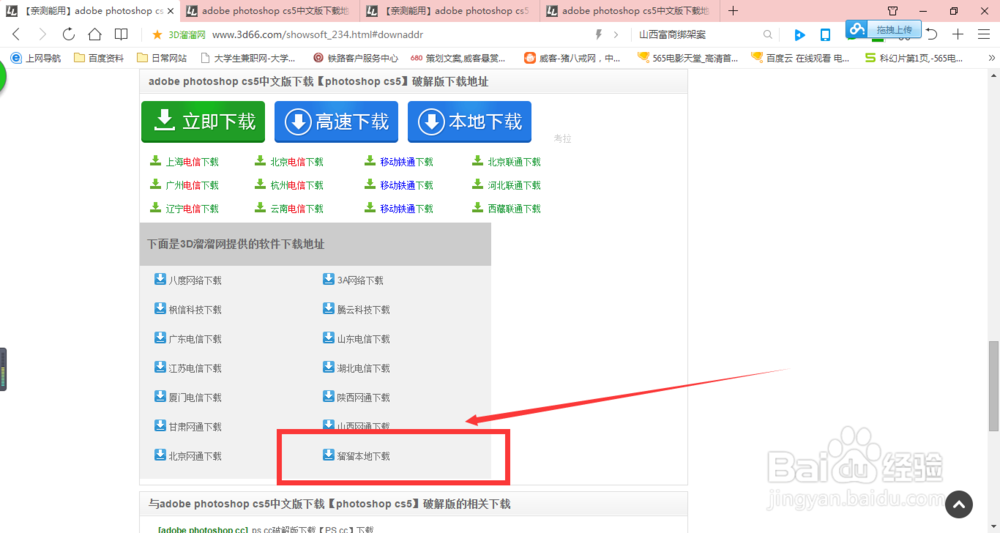Open the 日常网站 bookmark folder
1000x533 pixels.
pos(162,58)
